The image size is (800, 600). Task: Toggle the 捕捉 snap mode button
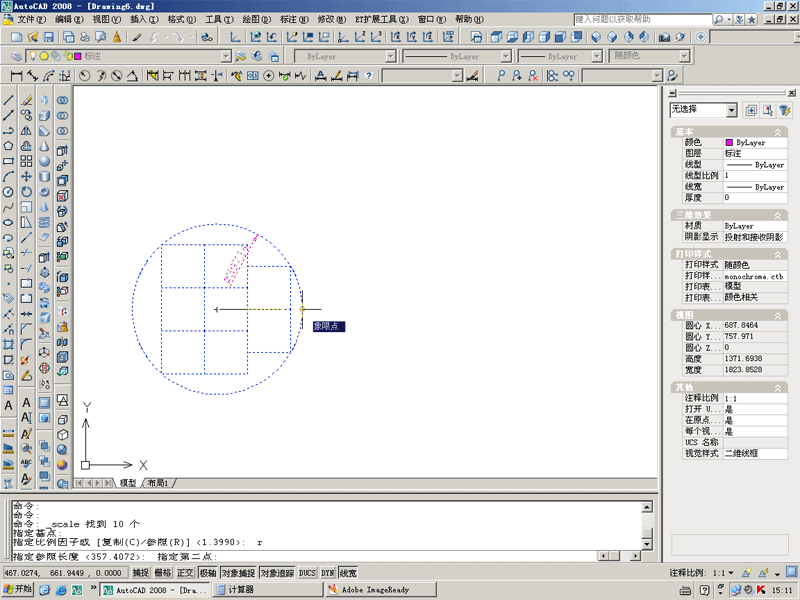(140, 573)
